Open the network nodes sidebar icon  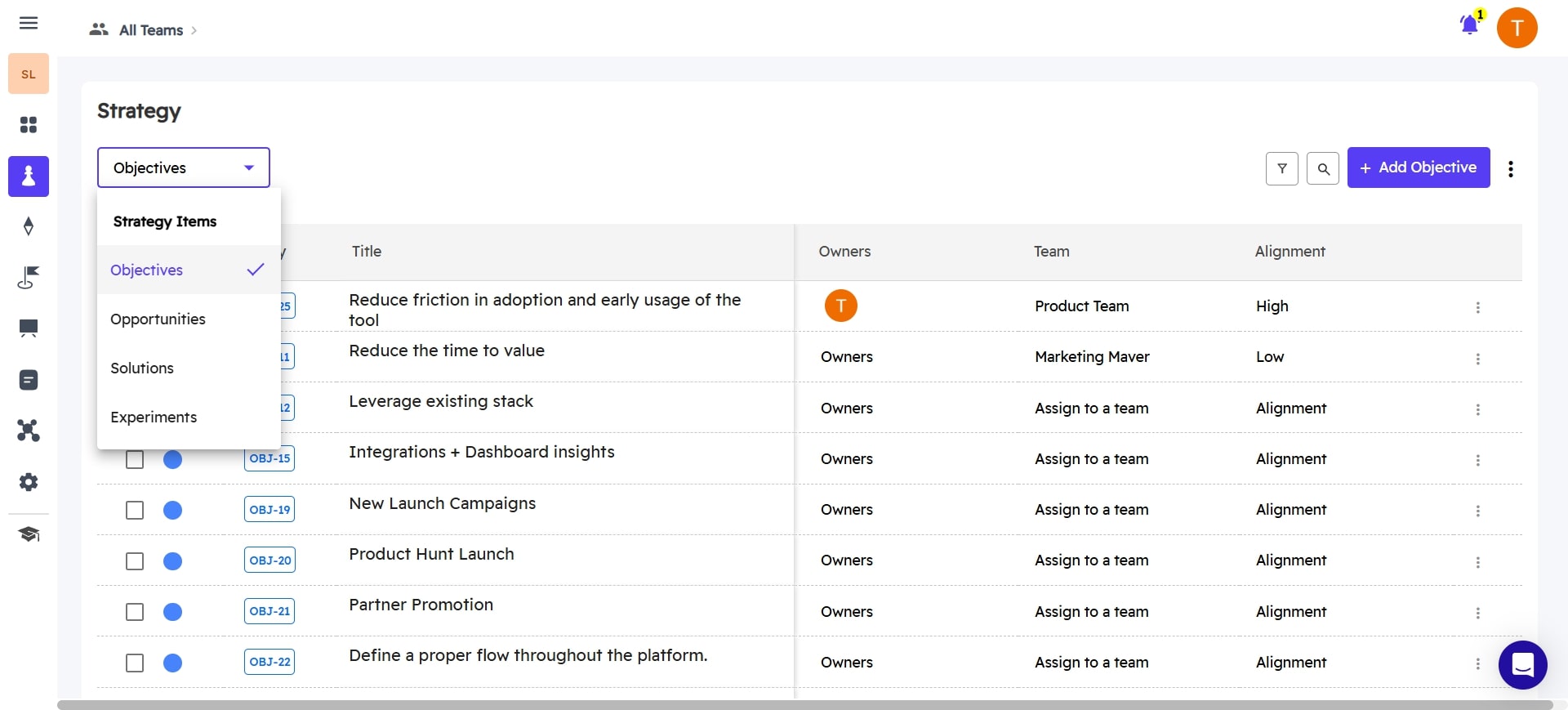29,431
